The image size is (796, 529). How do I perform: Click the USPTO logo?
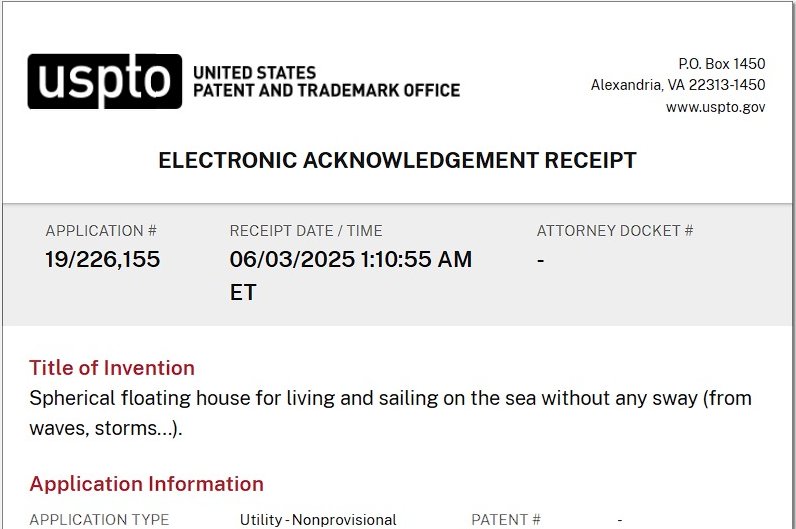(104, 81)
